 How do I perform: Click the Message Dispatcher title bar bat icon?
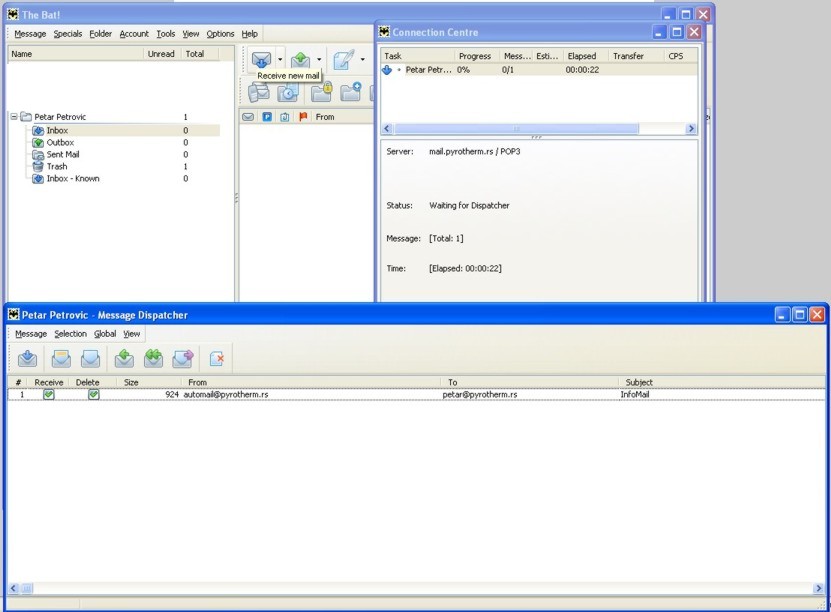14,315
